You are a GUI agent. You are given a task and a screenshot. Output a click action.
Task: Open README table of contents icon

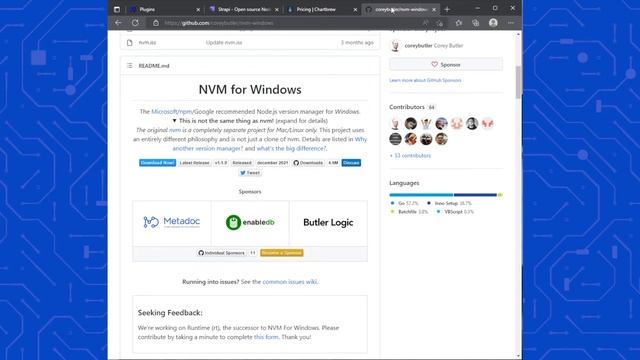[129, 65]
